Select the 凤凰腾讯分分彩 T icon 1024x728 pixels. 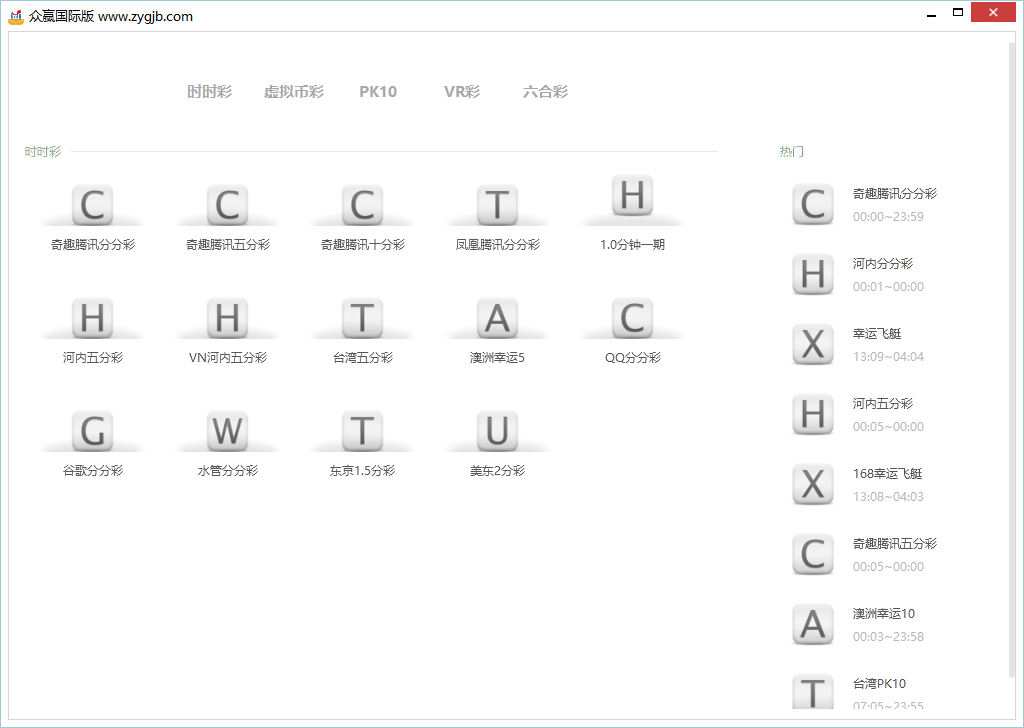coord(497,205)
